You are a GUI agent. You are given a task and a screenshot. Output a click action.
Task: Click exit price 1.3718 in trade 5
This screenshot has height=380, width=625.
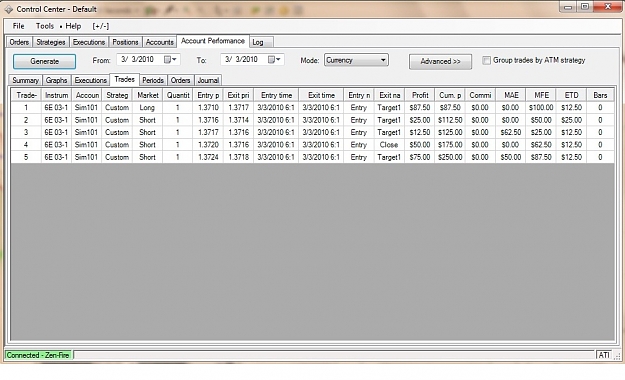coord(238,157)
